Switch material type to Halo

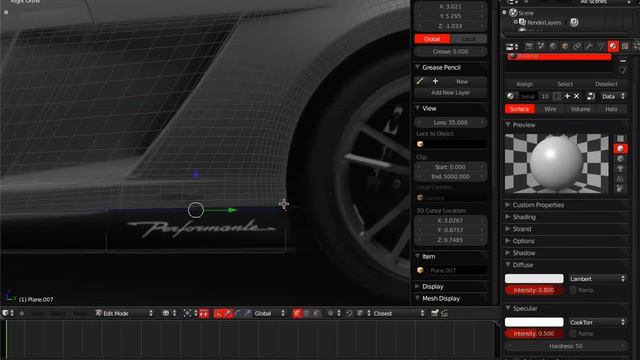tap(611, 109)
